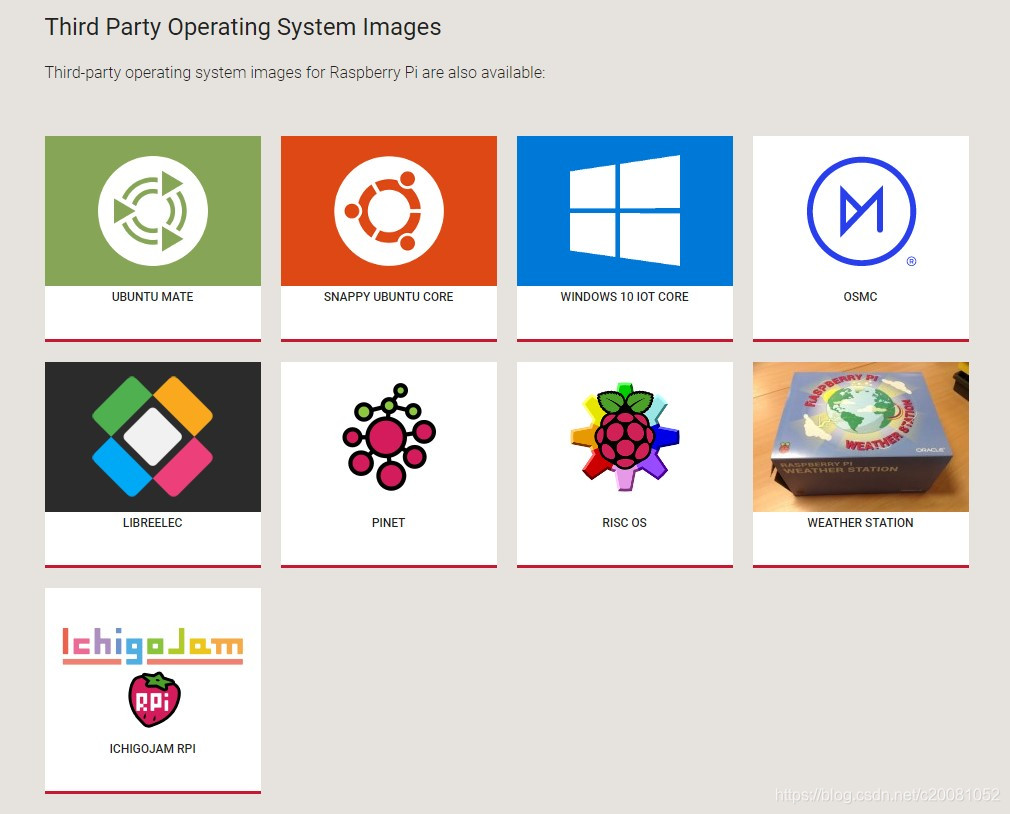Choose the RISC OS raspberry cog logo
The image size is (1010, 814).
pos(625,437)
